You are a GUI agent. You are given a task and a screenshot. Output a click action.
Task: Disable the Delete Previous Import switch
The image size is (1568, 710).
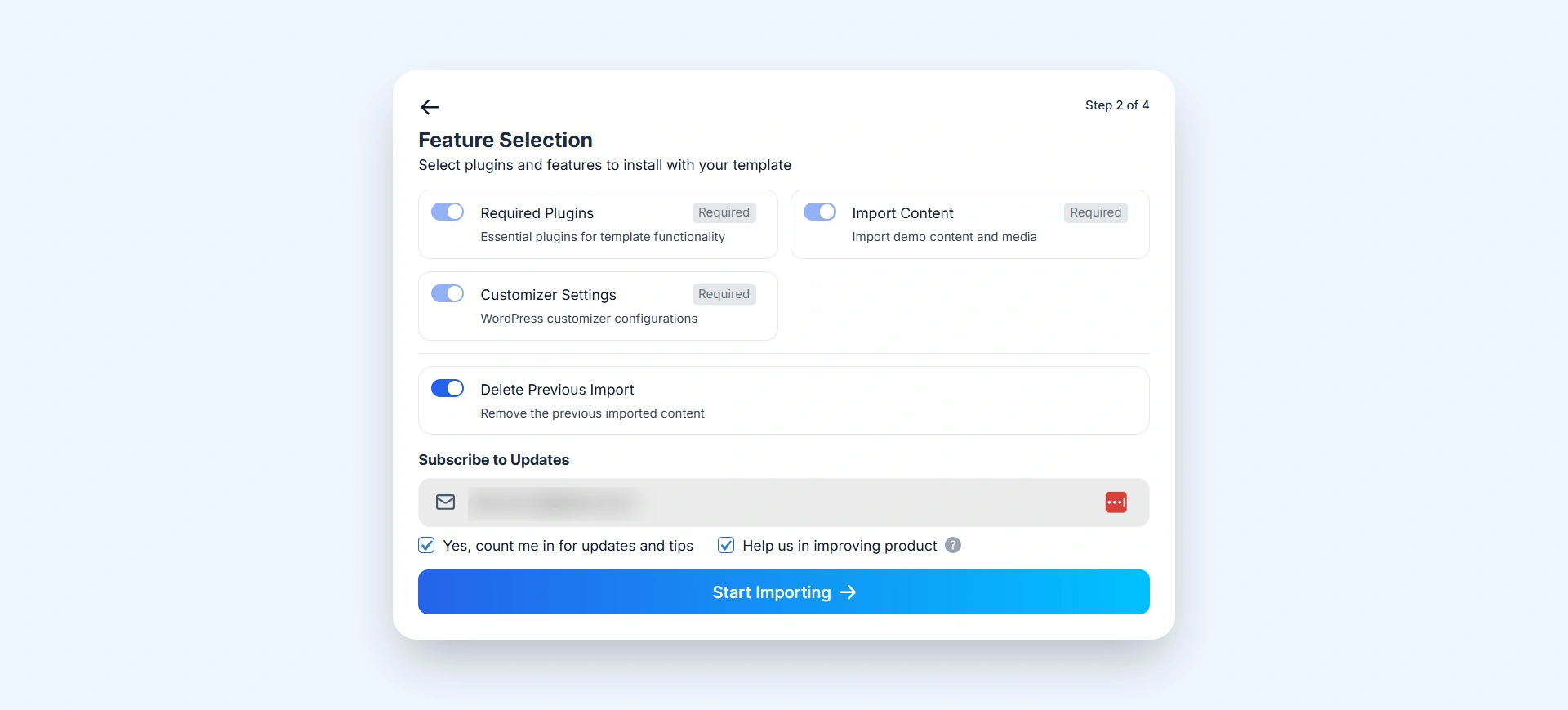coord(448,389)
